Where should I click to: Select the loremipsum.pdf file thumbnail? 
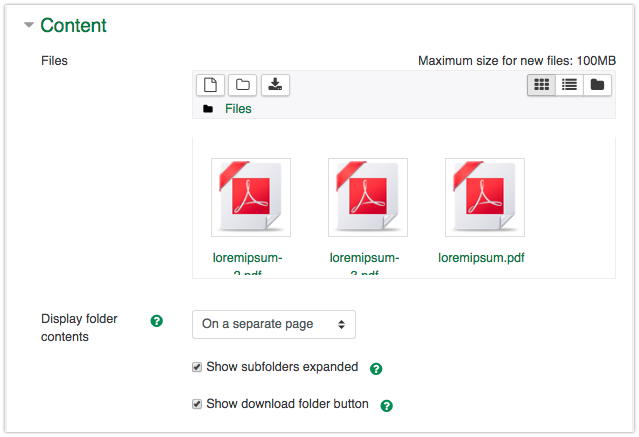[x=484, y=197]
